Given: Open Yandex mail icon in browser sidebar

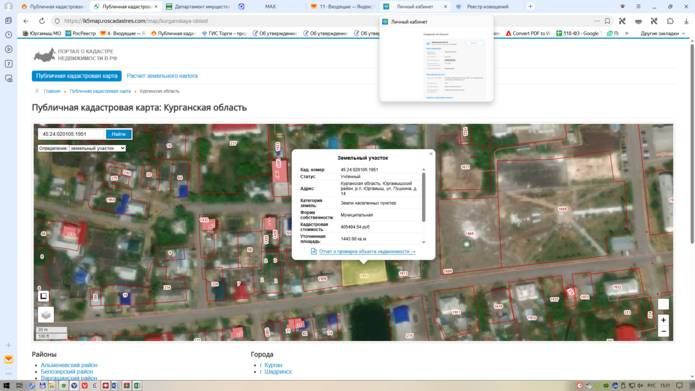Looking at the screenshot, I should click(x=8, y=360).
